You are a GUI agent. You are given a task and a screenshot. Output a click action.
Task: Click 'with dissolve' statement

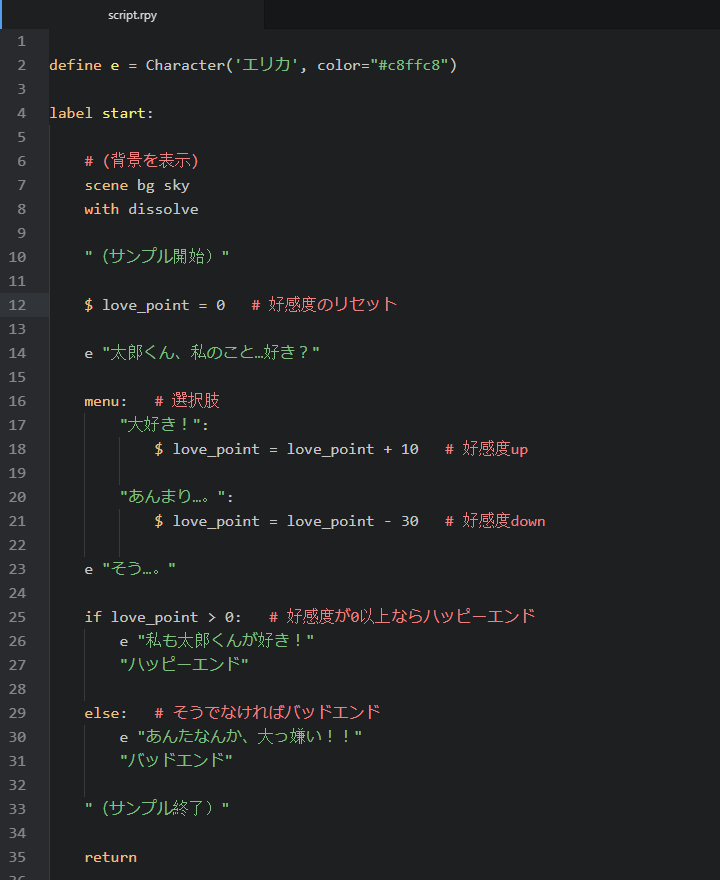coord(141,209)
